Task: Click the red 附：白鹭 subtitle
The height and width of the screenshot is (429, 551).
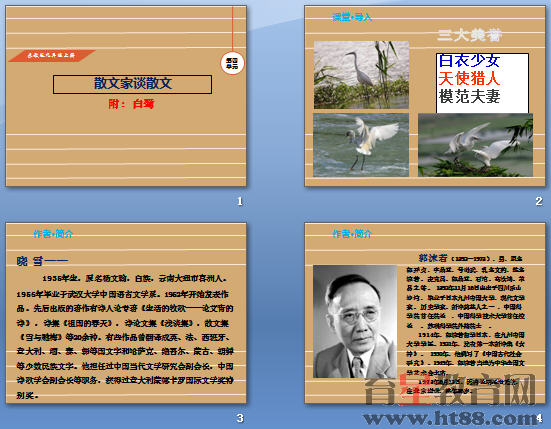Action: pyautogui.click(x=131, y=104)
